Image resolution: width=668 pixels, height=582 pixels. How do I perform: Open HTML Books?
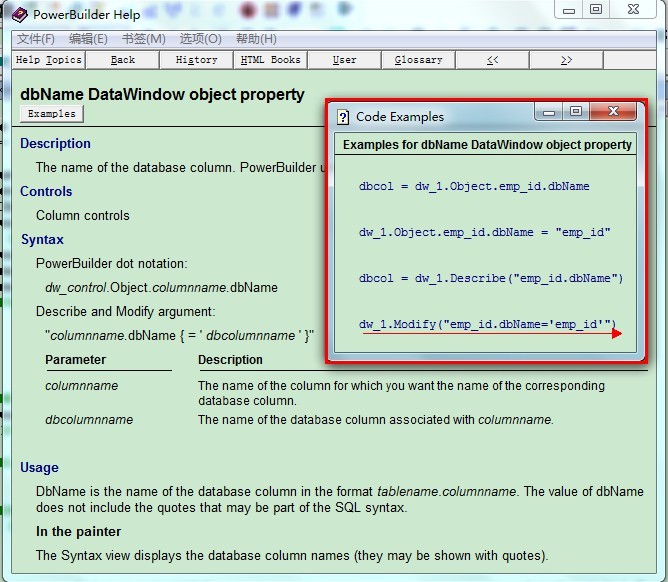pos(271,60)
